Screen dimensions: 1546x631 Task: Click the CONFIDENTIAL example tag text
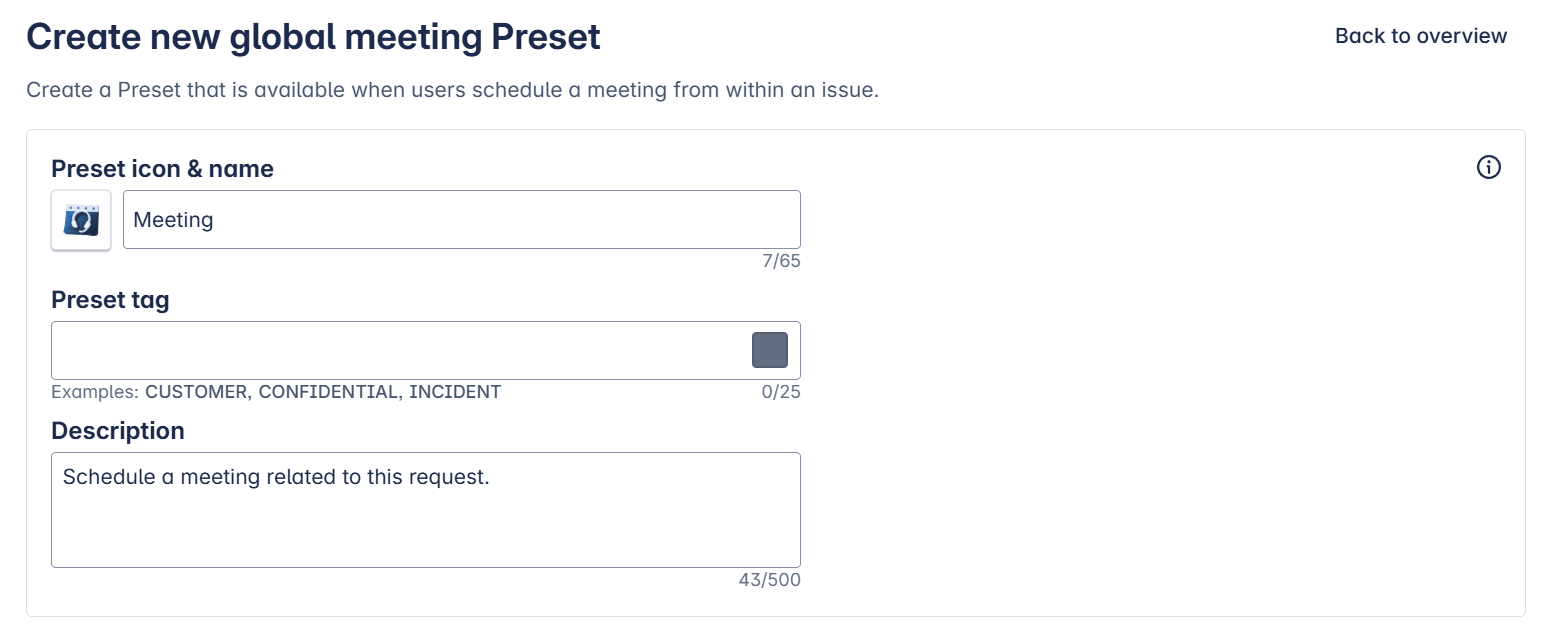coord(328,392)
